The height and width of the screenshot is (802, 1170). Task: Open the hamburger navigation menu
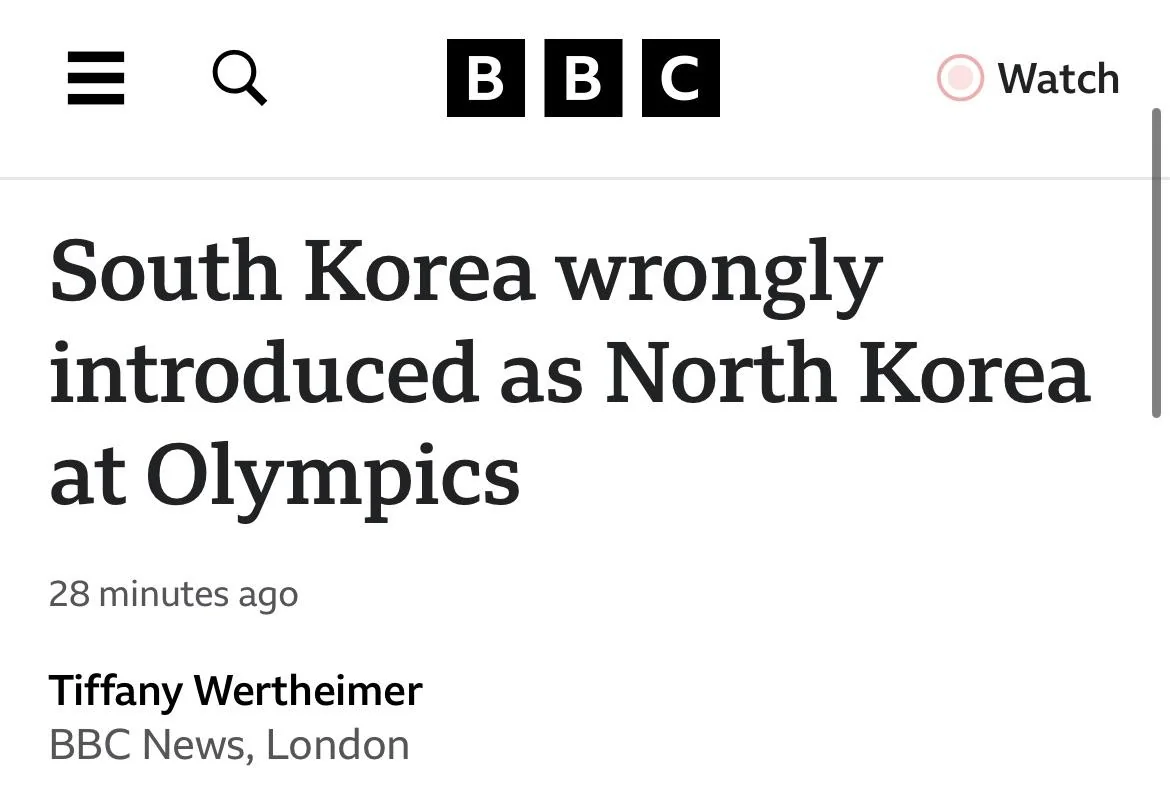click(x=96, y=78)
